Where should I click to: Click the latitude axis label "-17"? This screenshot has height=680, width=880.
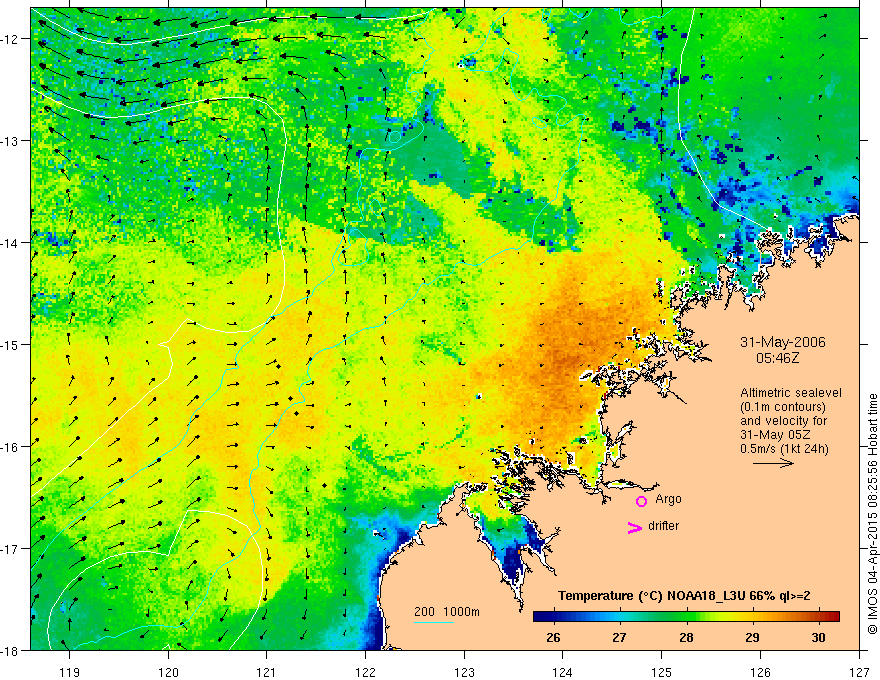(x=11, y=549)
